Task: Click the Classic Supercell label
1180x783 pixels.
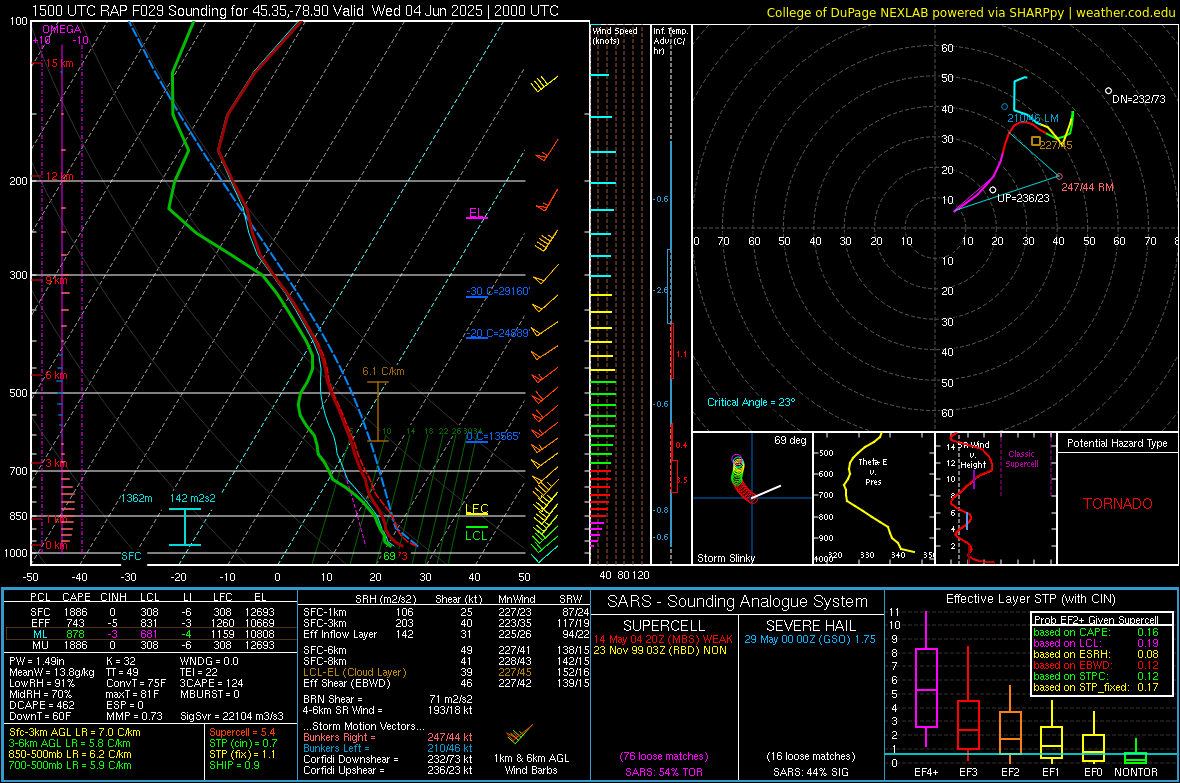Action: (1022, 459)
